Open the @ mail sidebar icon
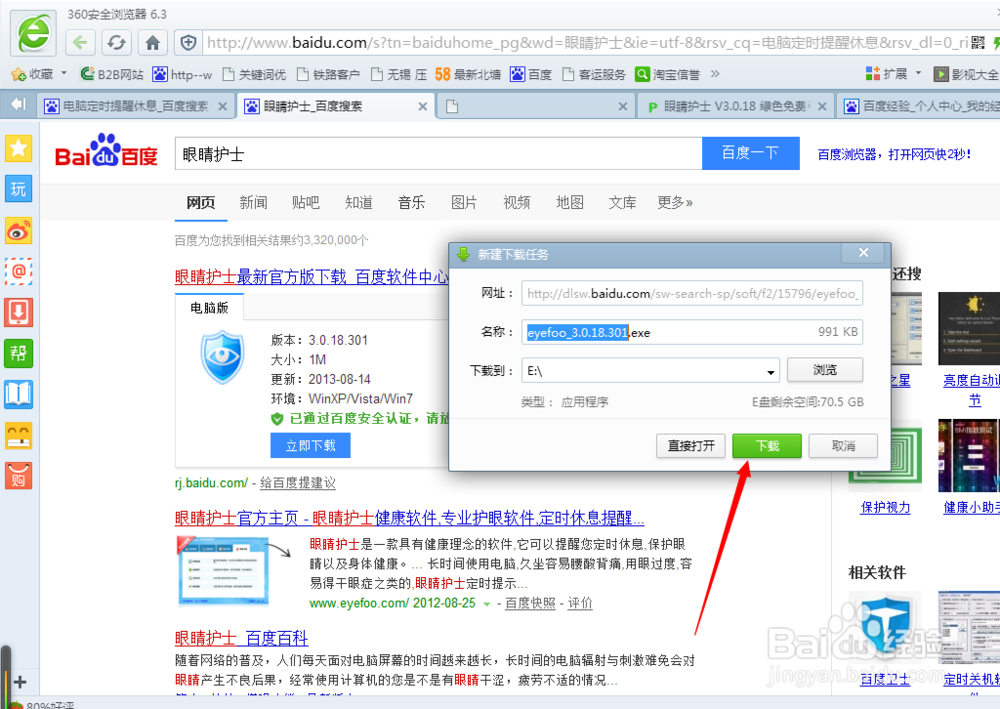 tap(18, 272)
